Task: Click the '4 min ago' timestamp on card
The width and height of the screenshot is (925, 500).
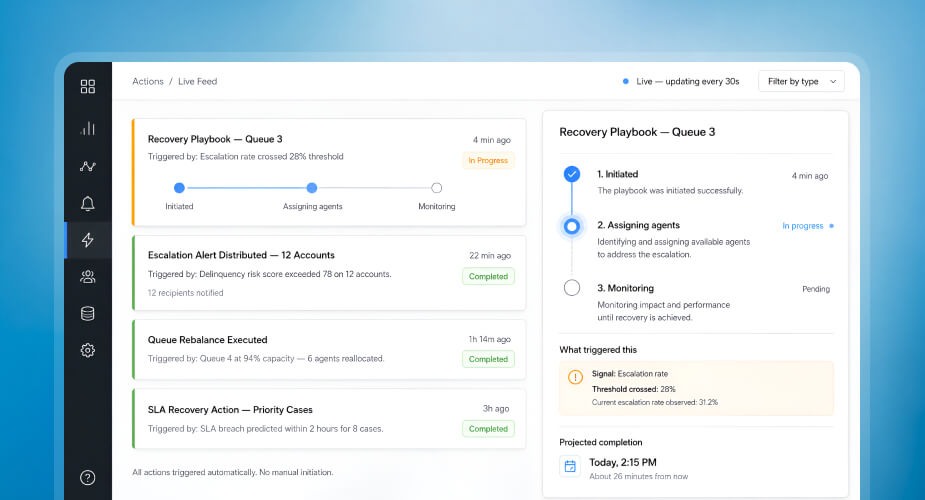Action: pos(491,140)
